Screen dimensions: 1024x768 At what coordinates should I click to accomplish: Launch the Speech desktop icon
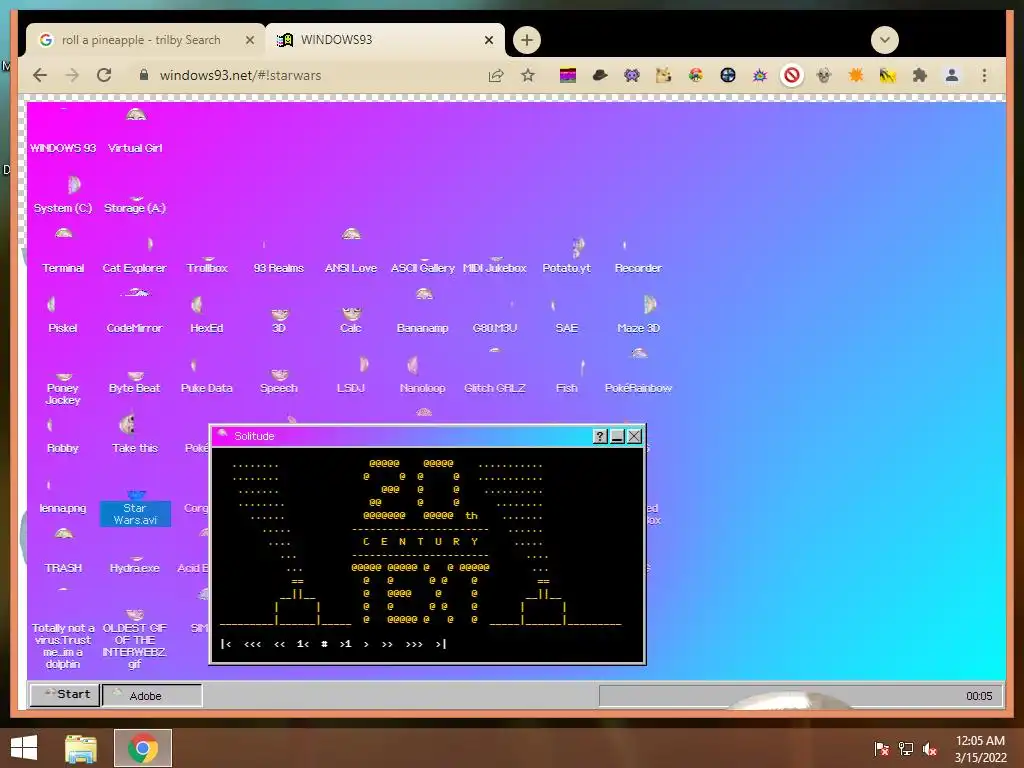pyautogui.click(x=279, y=382)
